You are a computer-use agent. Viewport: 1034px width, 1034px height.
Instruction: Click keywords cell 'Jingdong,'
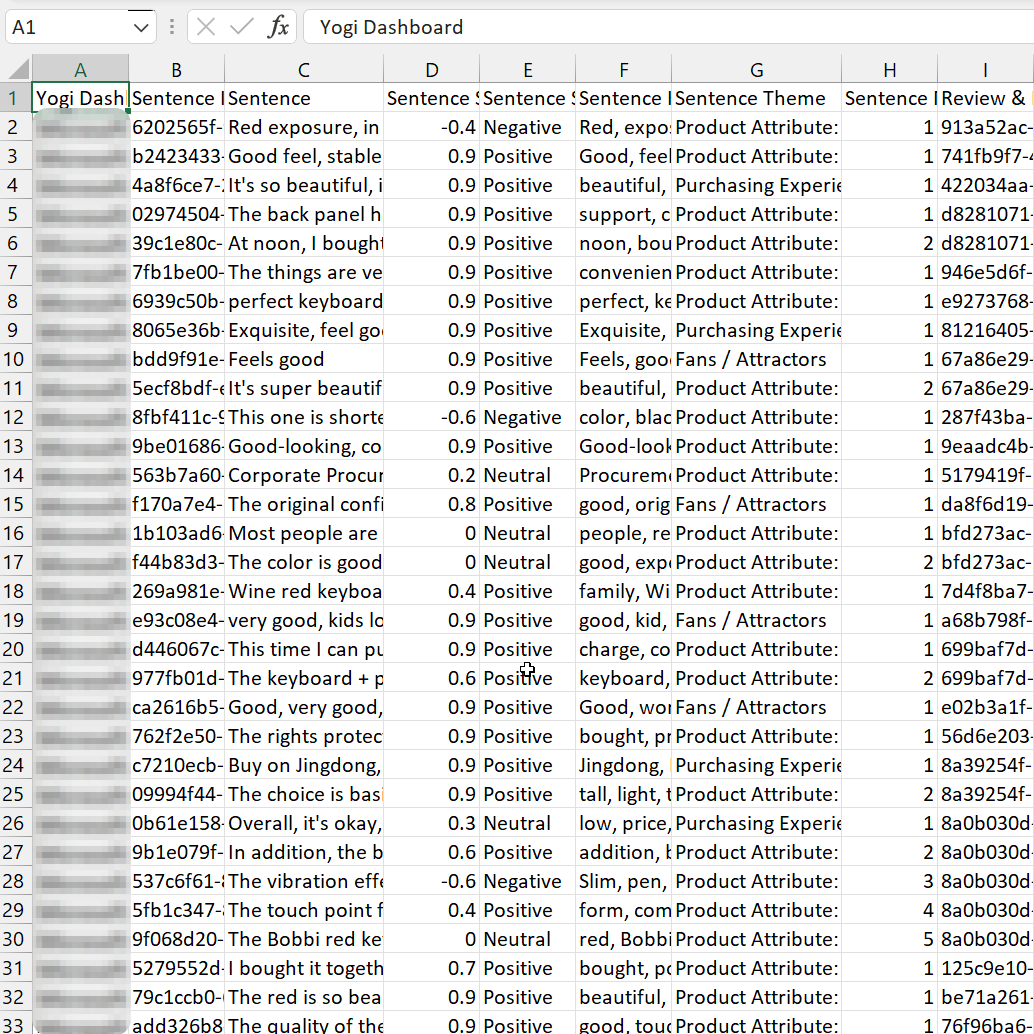(x=623, y=765)
